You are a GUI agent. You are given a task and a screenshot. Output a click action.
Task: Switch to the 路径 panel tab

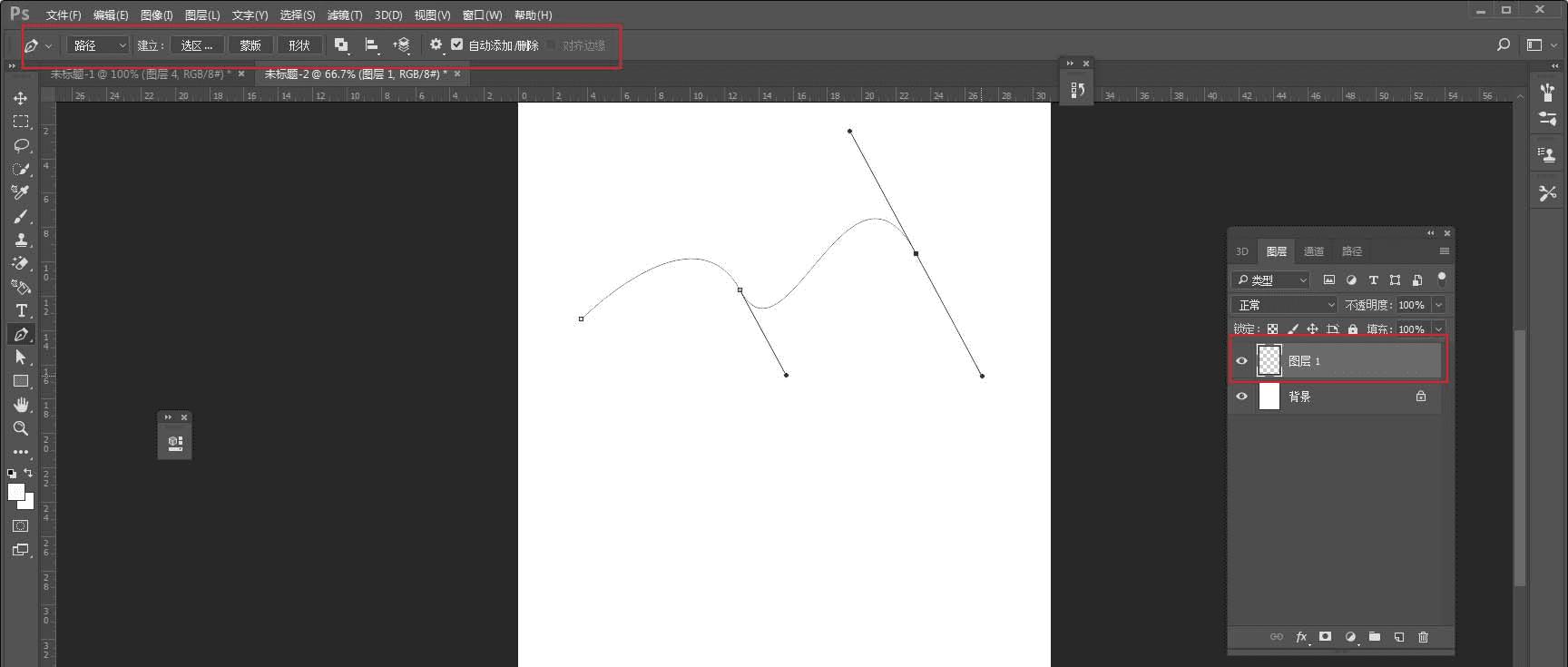tap(1352, 251)
